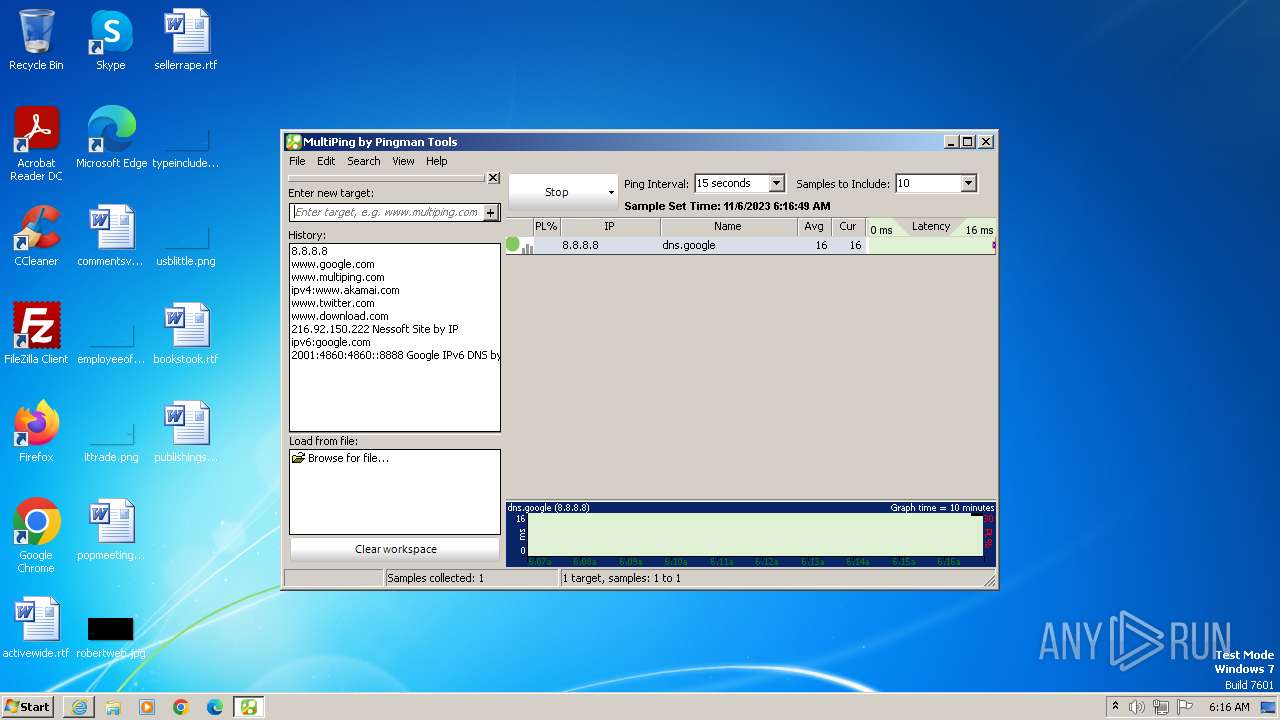Open File Explorer from taskbar
Viewport: 1280px width, 720px height.
(113, 707)
